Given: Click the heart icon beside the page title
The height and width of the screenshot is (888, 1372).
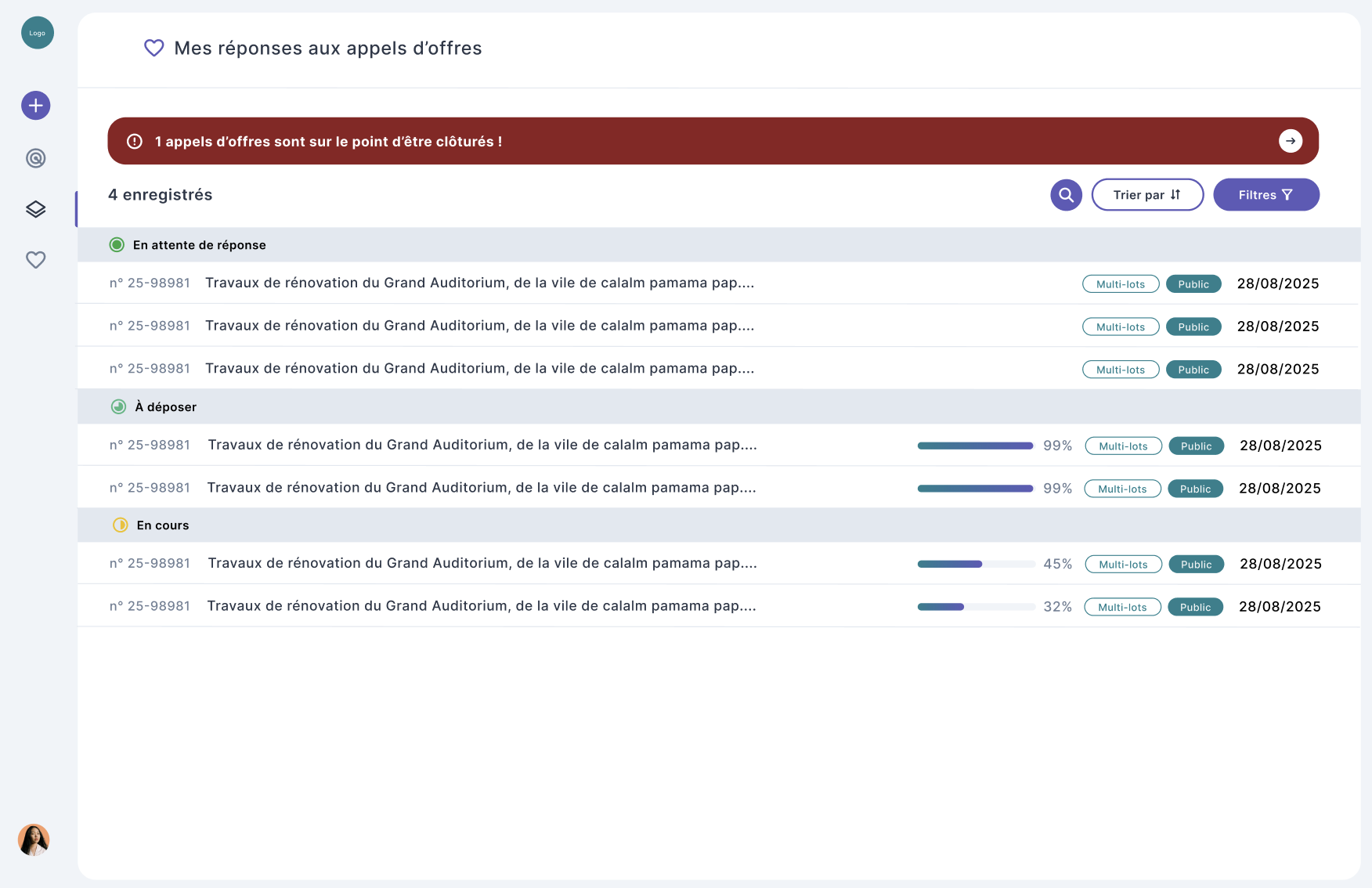Looking at the screenshot, I should (154, 49).
